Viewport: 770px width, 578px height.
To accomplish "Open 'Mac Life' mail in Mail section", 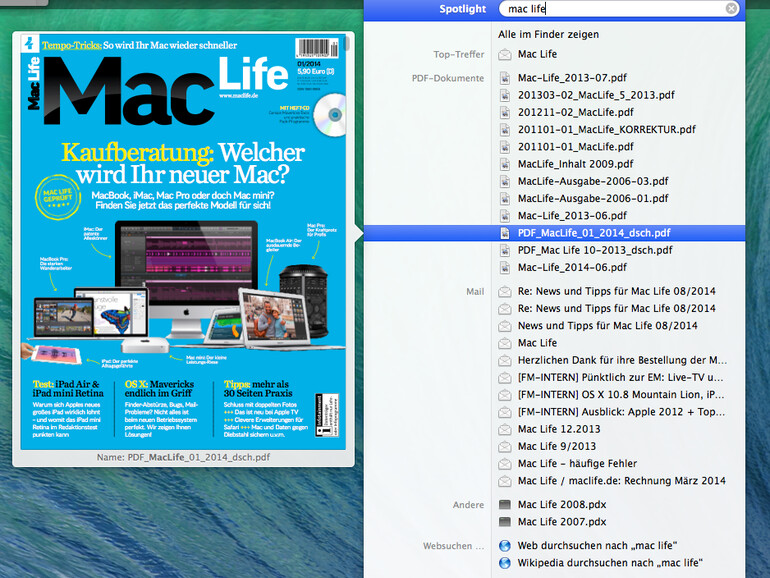I will 537,343.
